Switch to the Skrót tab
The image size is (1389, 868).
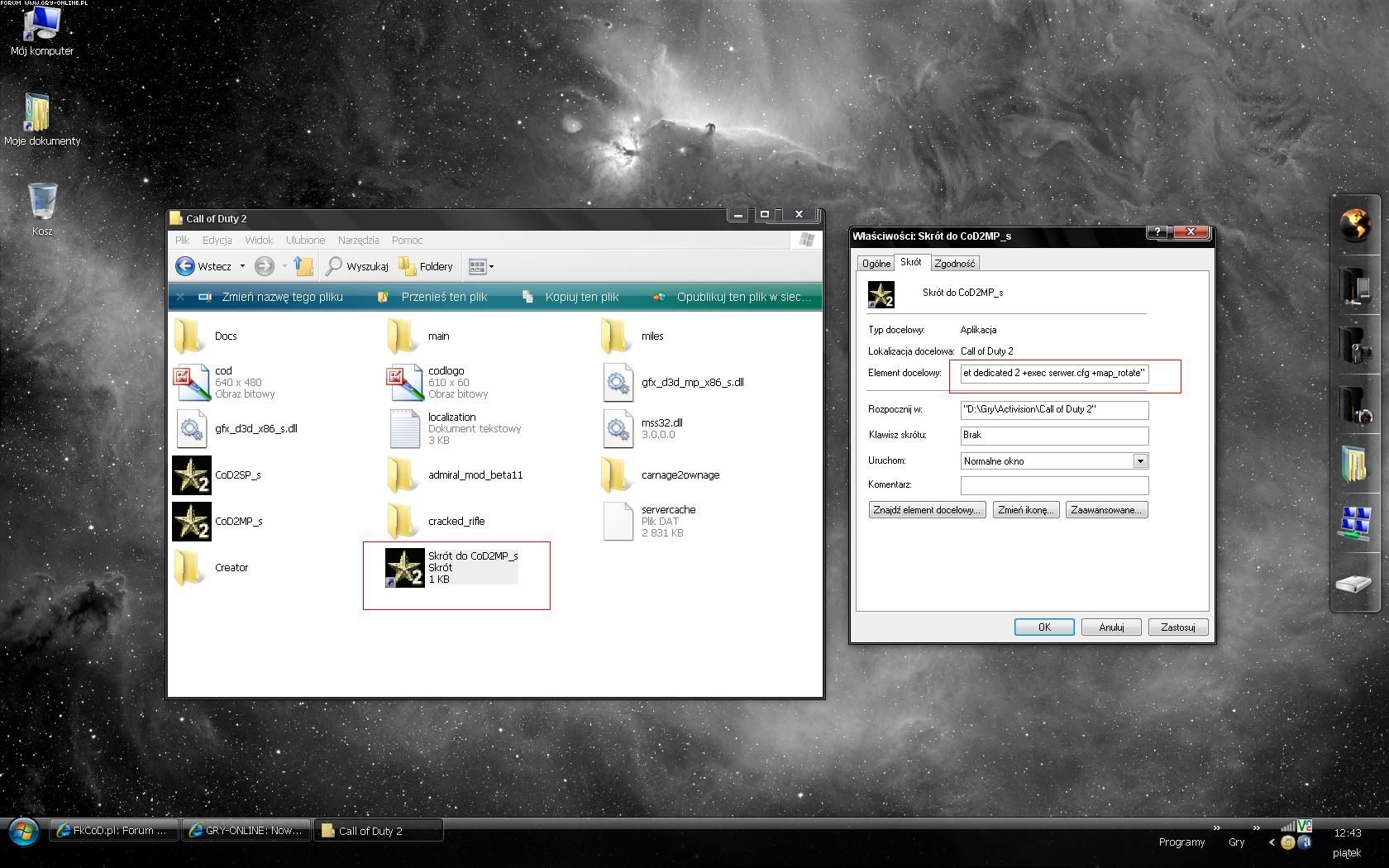coord(911,262)
